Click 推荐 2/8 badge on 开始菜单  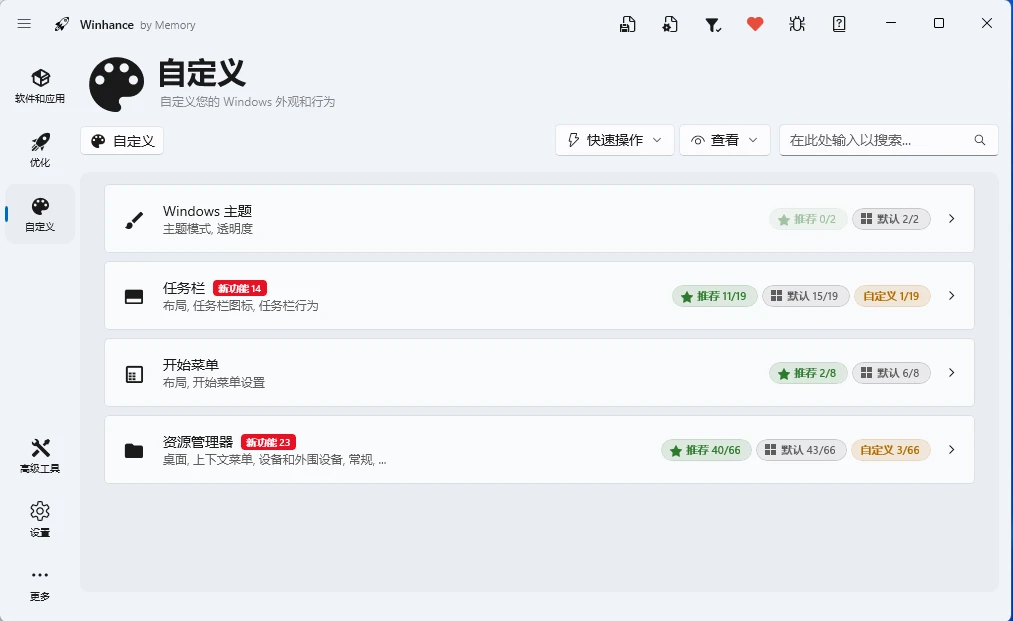click(x=808, y=373)
